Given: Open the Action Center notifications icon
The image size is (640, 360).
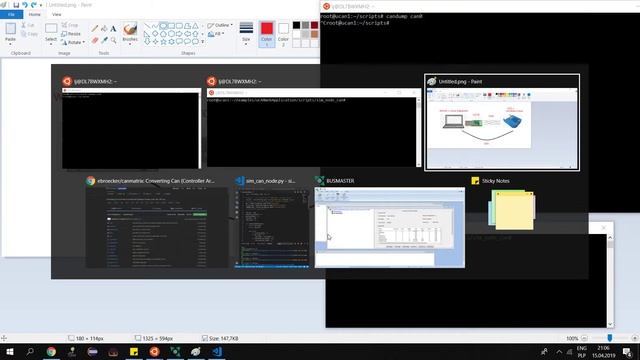Looking at the screenshot, I should pos(627,352).
